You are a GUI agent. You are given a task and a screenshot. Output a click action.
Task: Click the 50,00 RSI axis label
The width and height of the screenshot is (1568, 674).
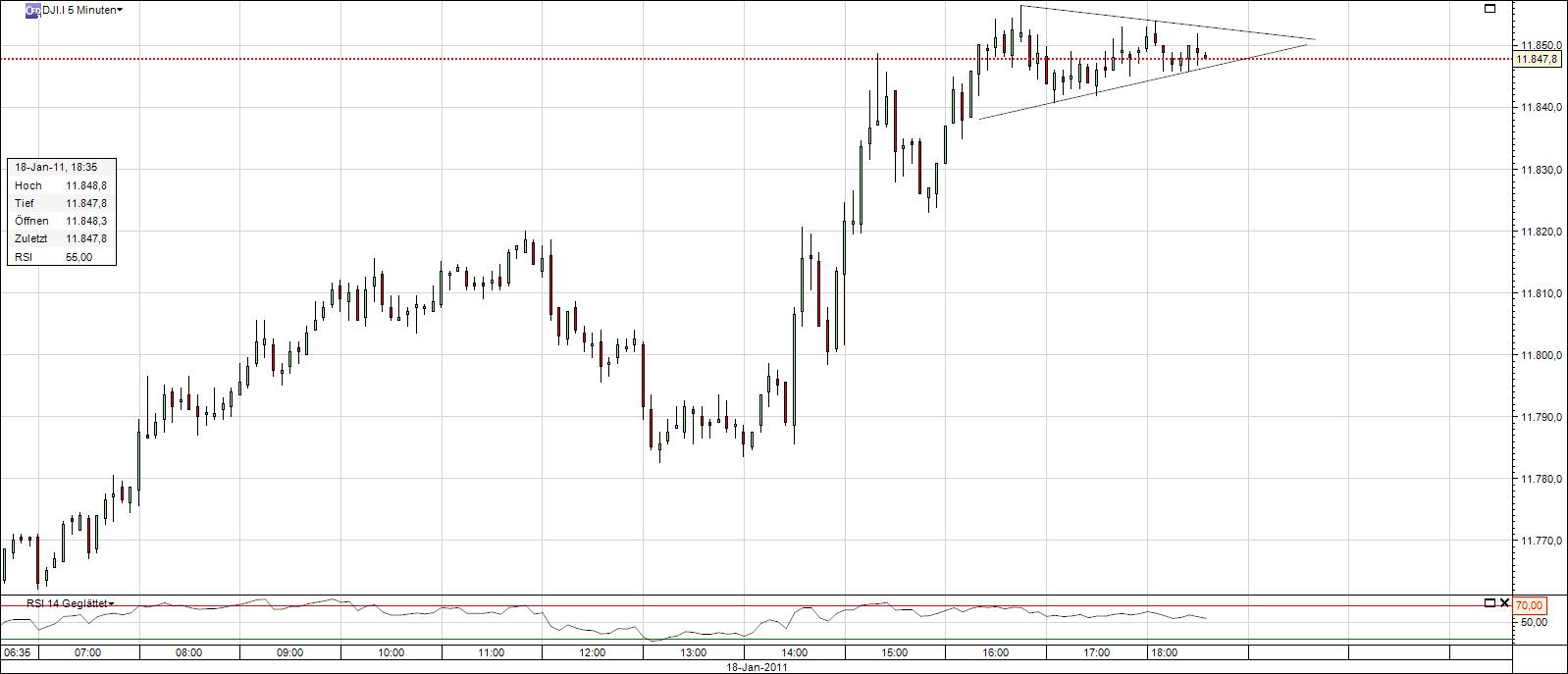point(1534,622)
